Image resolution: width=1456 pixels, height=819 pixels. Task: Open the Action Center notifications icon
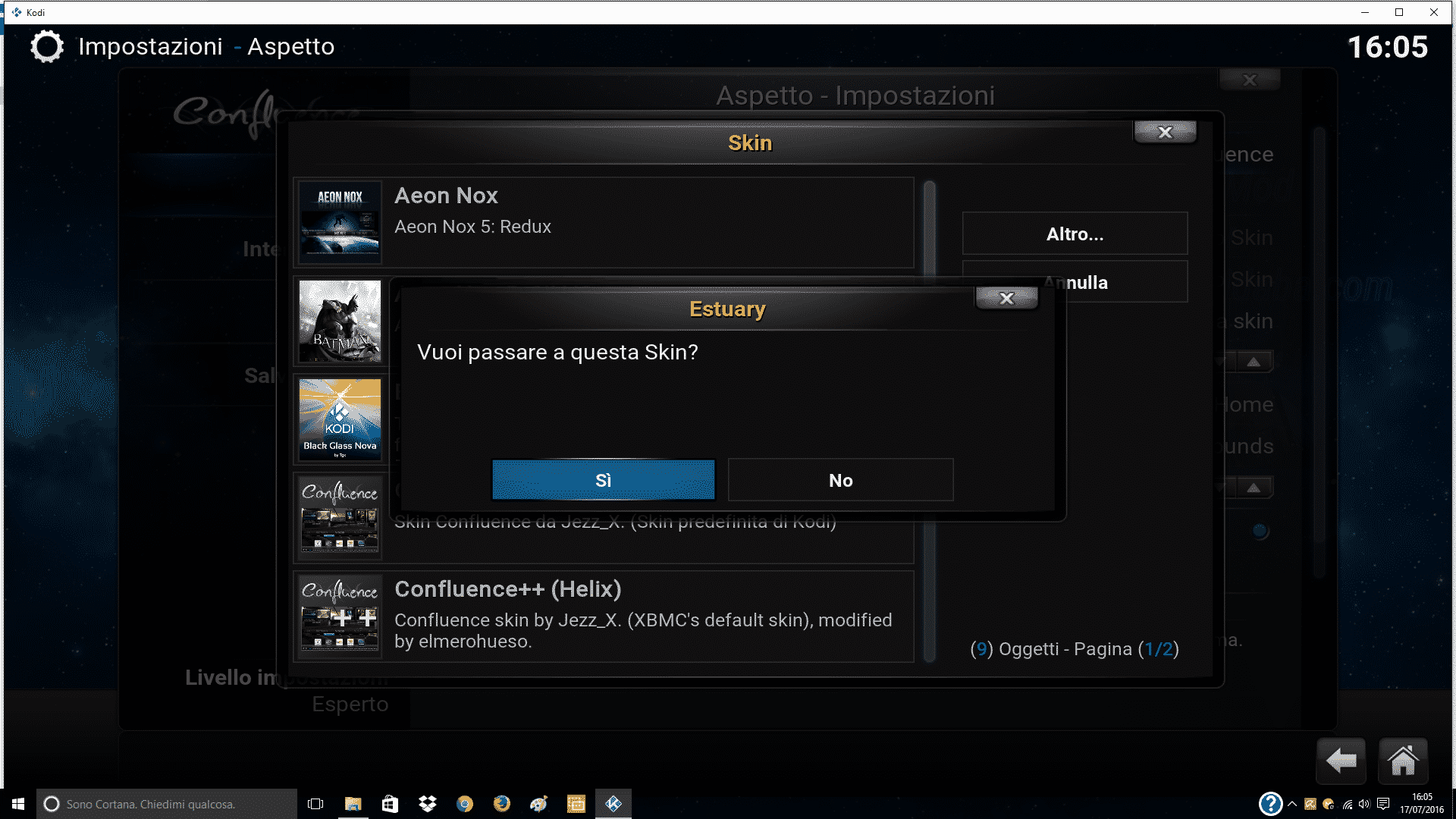[1384, 804]
